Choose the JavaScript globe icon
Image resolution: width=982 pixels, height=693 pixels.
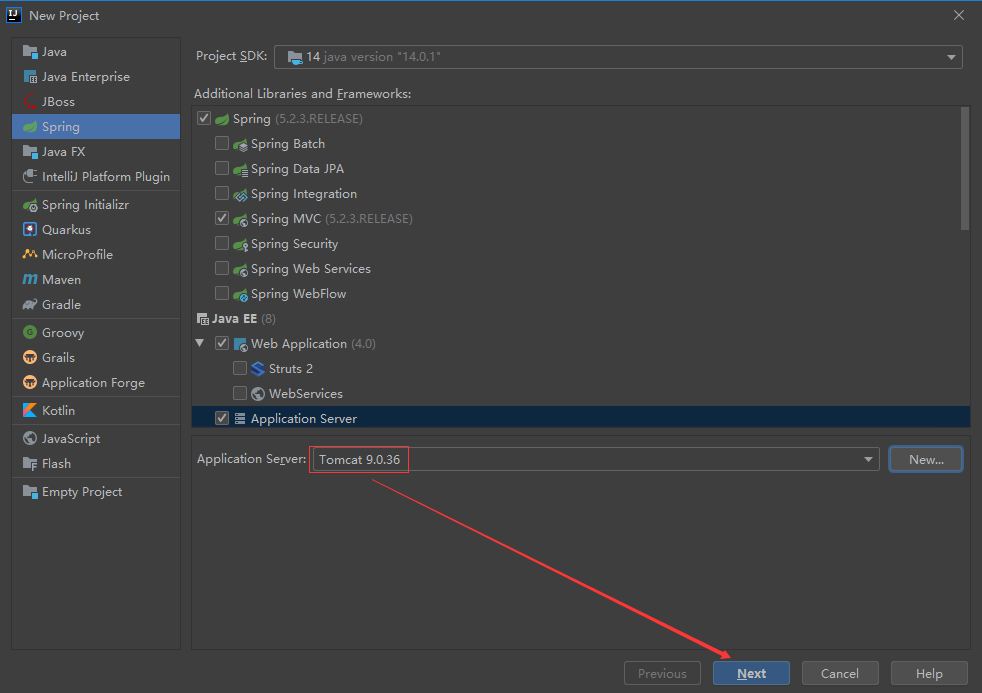pos(30,438)
